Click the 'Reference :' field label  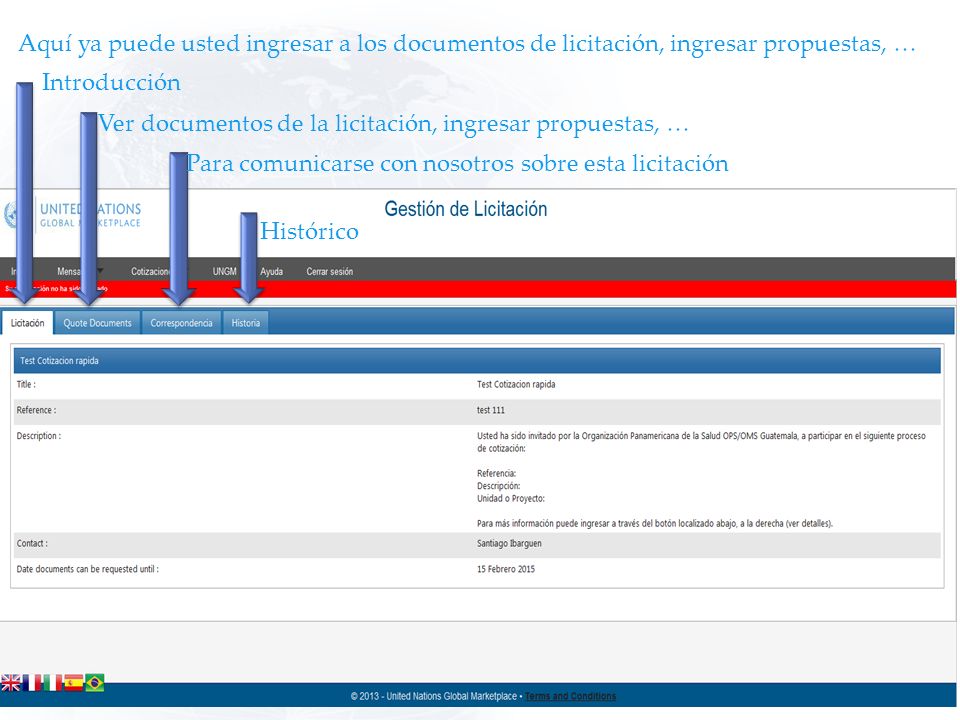click(x=36, y=410)
